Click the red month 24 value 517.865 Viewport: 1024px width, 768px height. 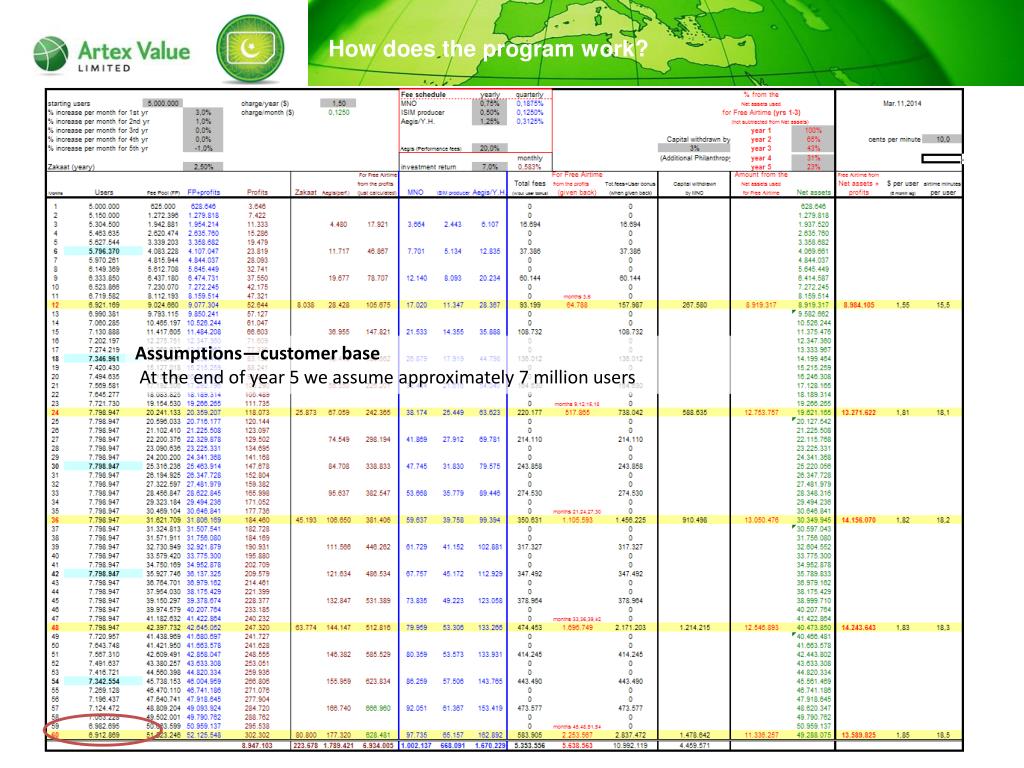(577, 413)
